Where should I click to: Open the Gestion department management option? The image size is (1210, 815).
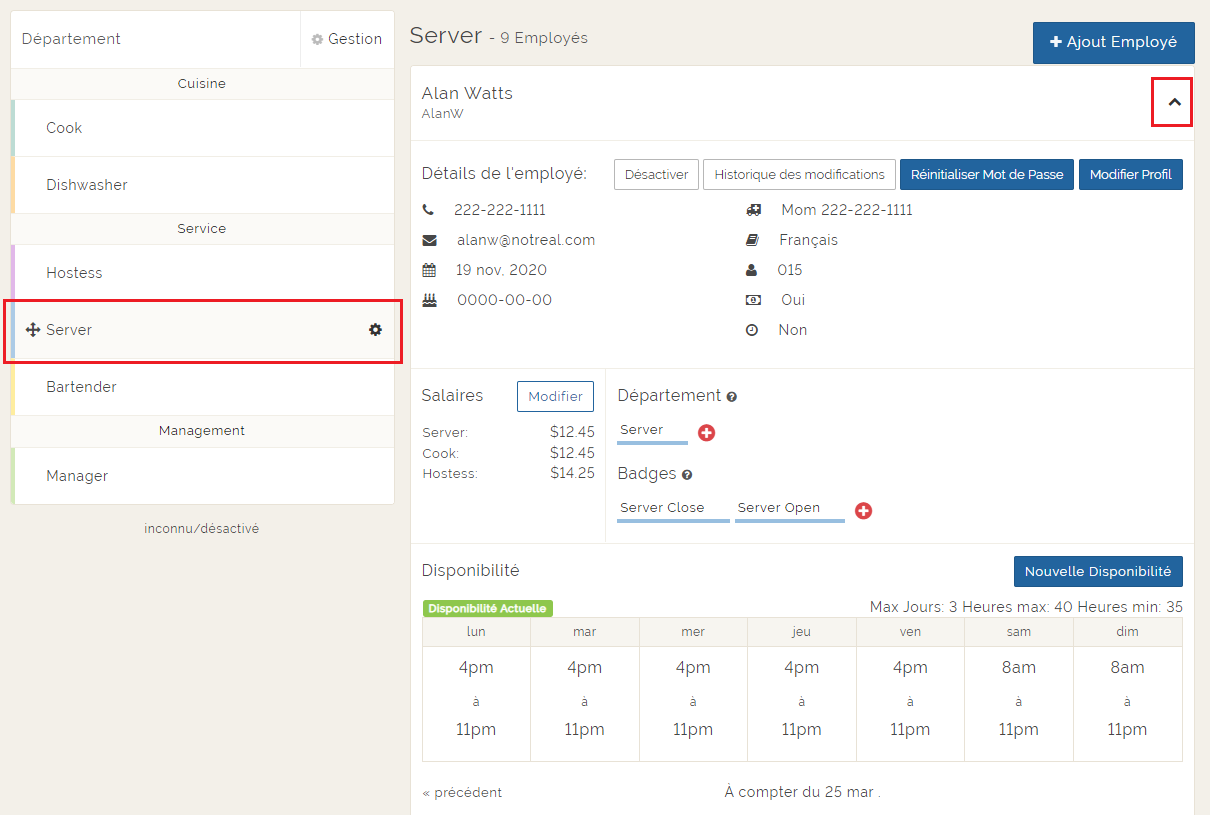[x=347, y=39]
